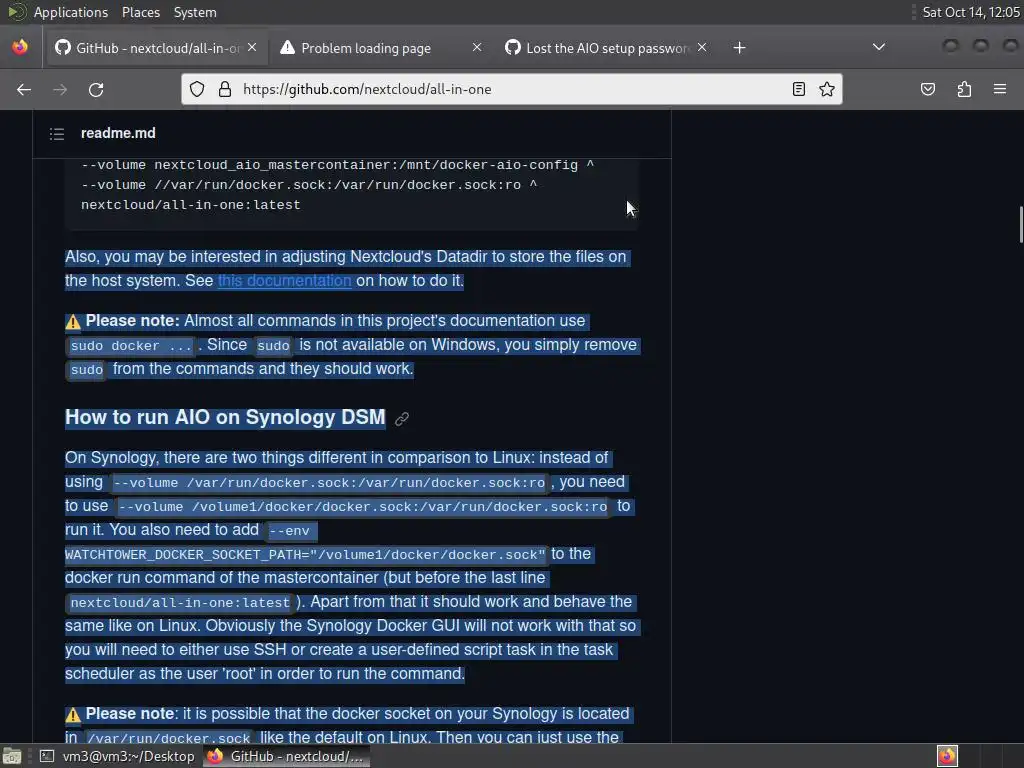Click WATCHTOWER_DOCKER_SOCKET_PATH code text
Viewport: 1024px width, 768px height.
click(304, 554)
